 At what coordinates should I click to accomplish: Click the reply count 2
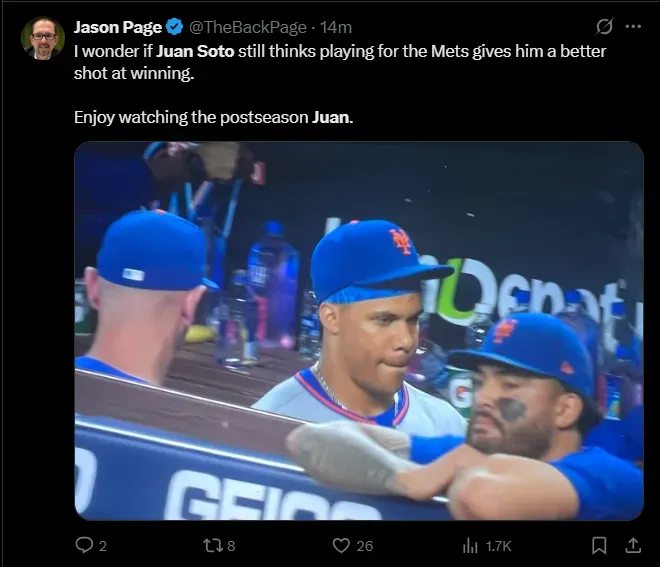click(103, 545)
